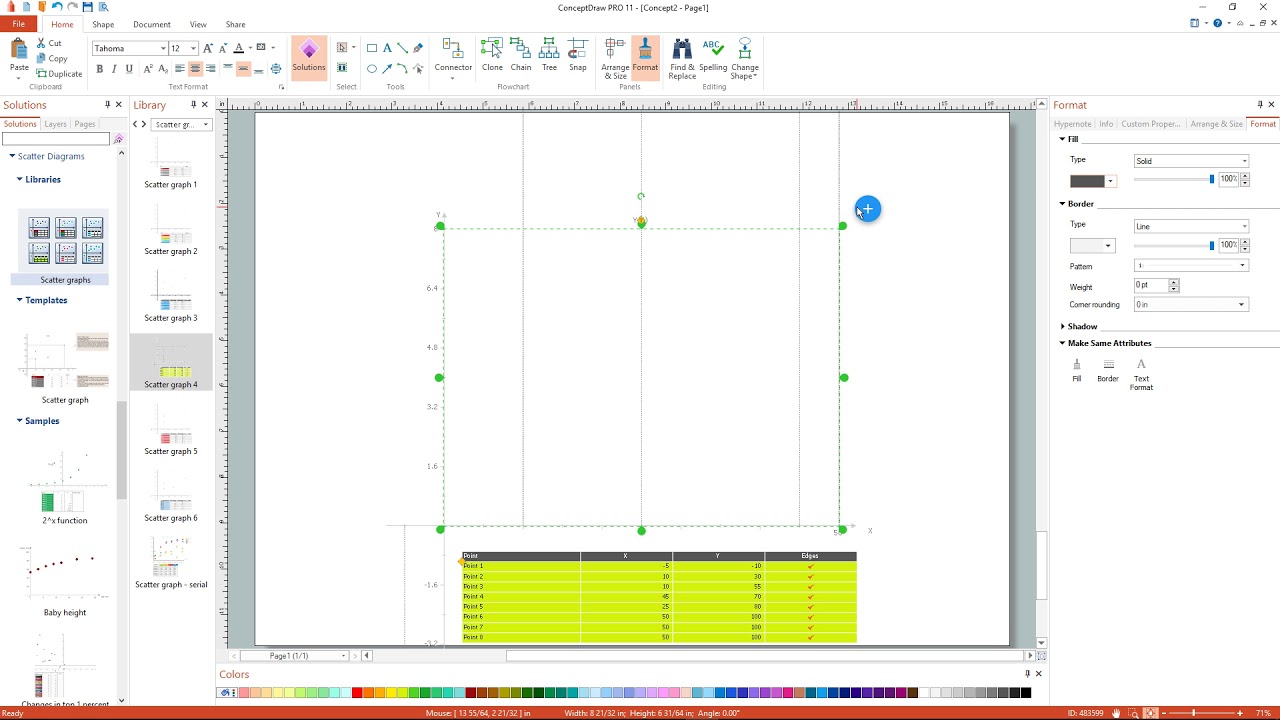Collapse the Libraries section
The height and width of the screenshot is (720, 1280).
tap(19, 179)
